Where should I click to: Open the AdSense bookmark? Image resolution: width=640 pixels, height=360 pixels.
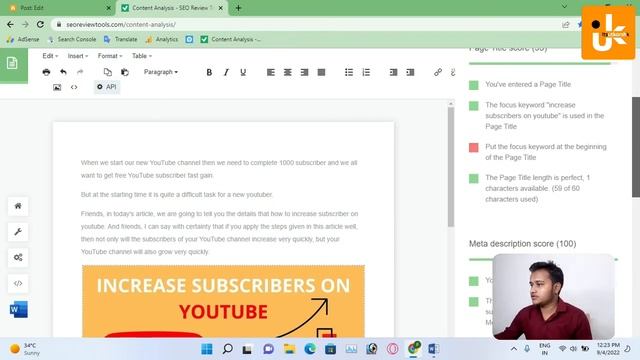tap(23, 39)
